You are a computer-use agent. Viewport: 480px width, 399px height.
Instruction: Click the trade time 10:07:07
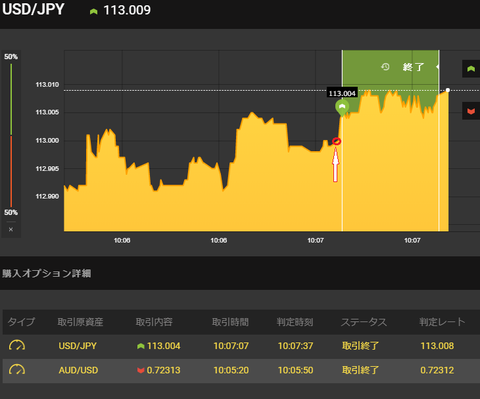(231, 346)
